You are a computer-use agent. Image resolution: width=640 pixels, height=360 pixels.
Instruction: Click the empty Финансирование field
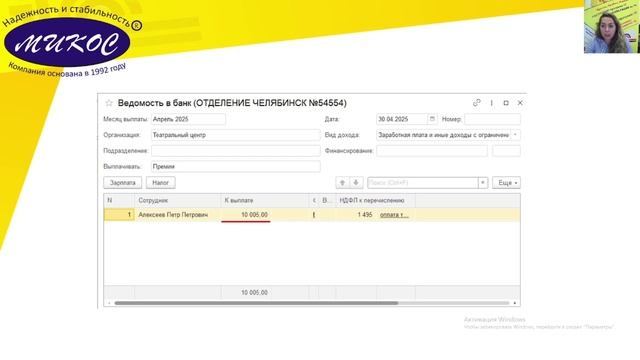[432, 151]
